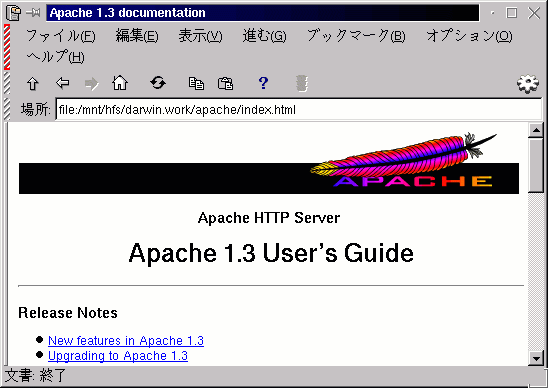
Task: Click the animated gear icon
Action: [x=528, y=84]
